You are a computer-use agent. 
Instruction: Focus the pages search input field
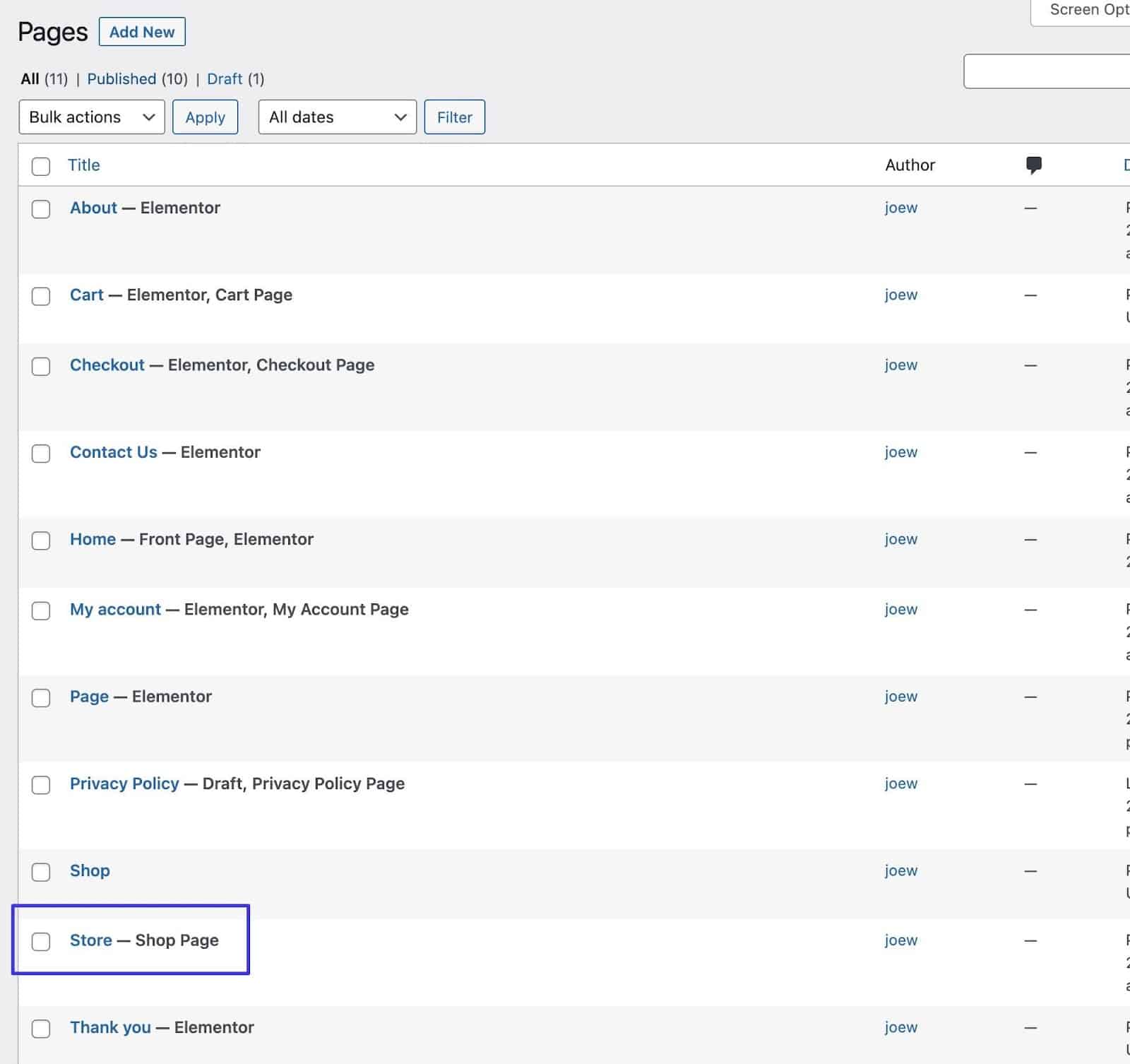point(1047,71)
